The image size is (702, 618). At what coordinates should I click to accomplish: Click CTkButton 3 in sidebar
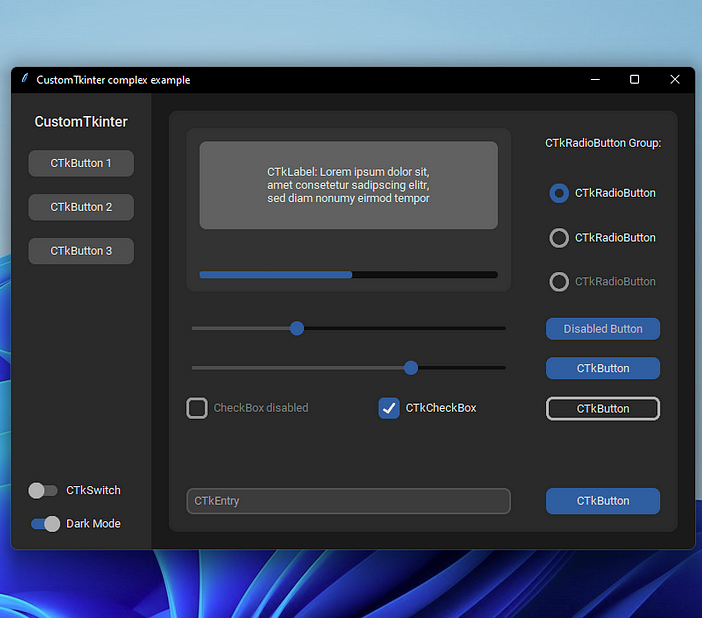click(81, 251)
